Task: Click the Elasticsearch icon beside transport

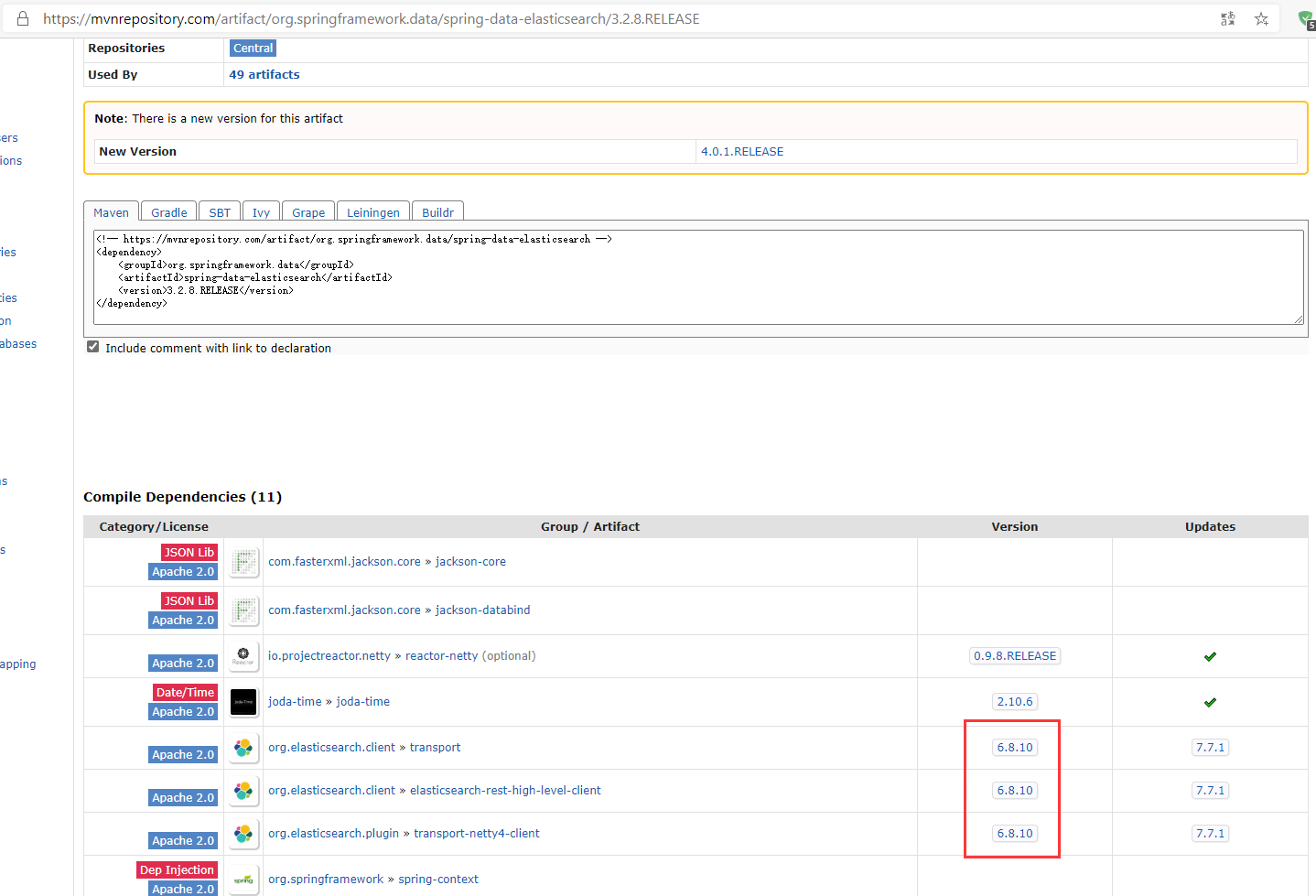Action: [243, 746]
